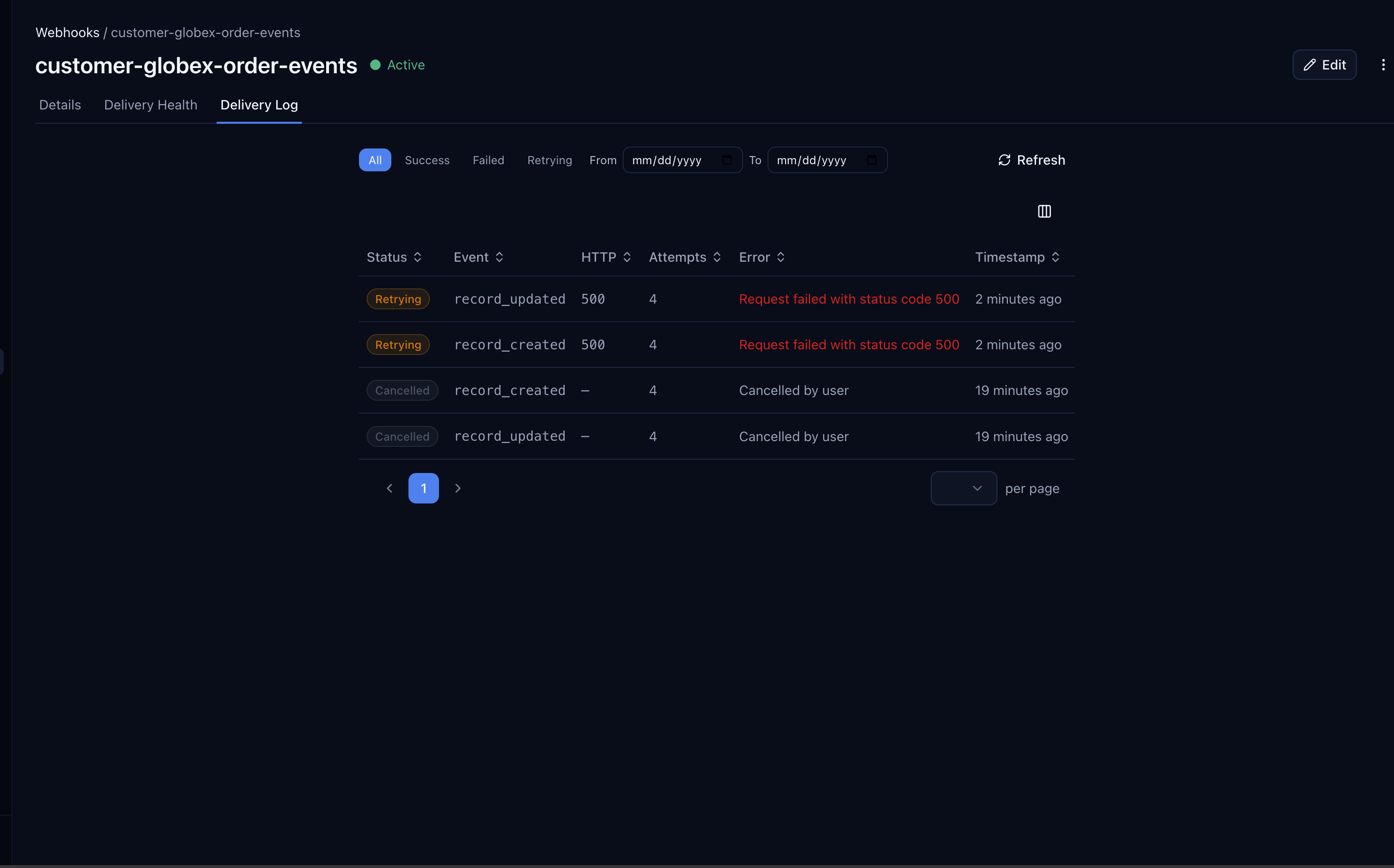Switch to the Details tab

(60, 105)
